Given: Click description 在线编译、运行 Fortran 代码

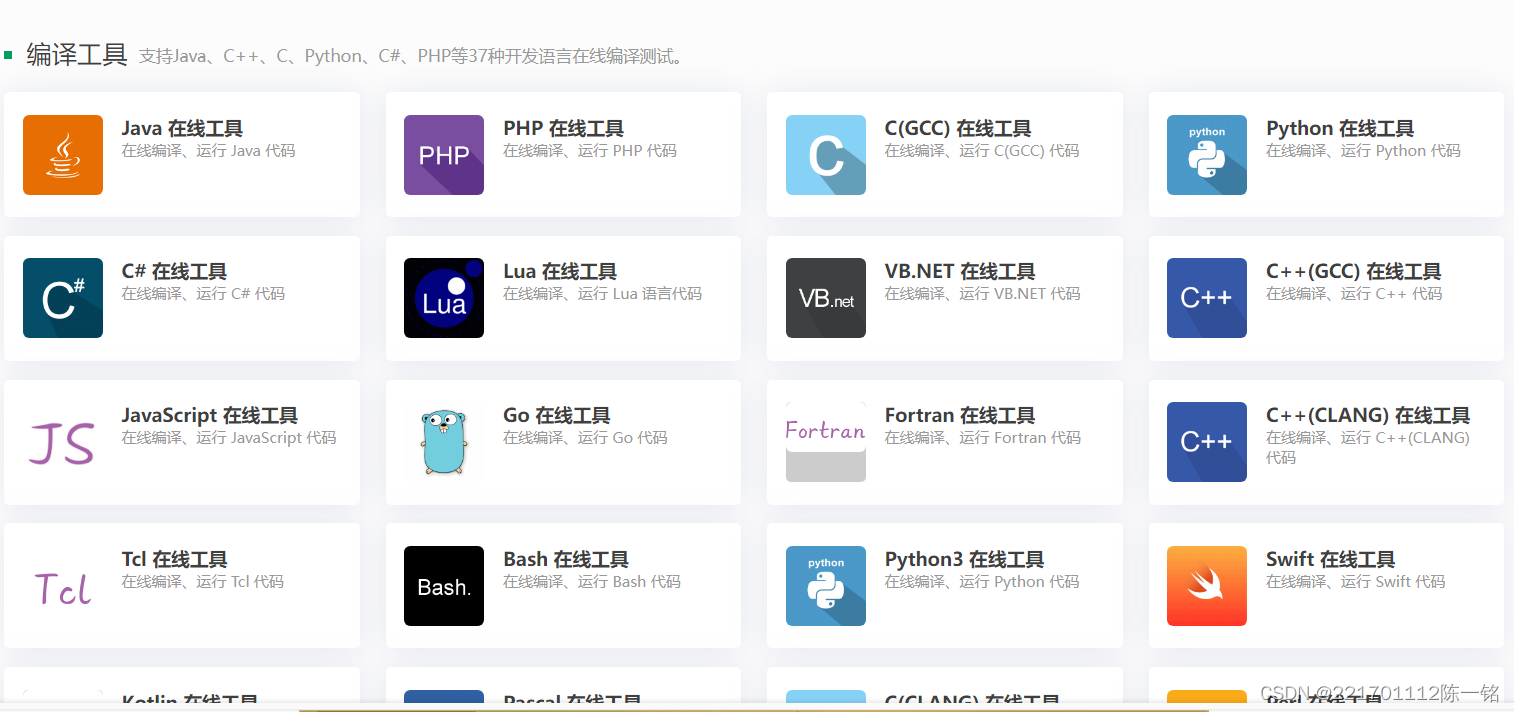Looking at the screenshot, I should pyautogui.click(x=983, y=438).
